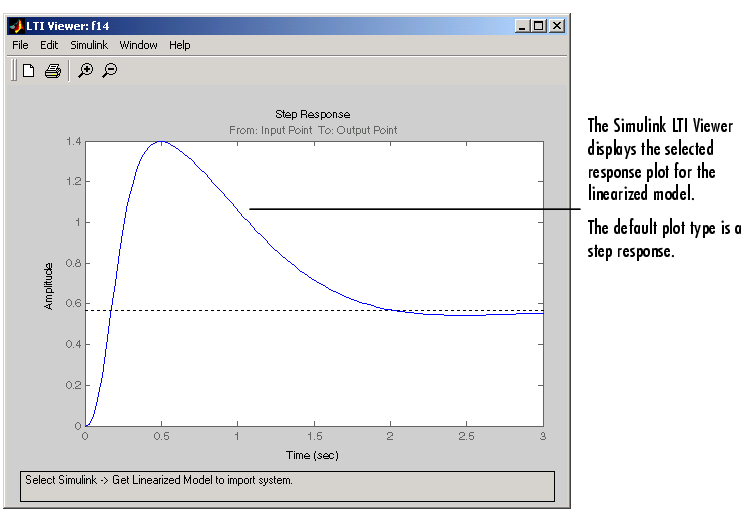Select the Zoom Out magnifier tool
This screenshot has width=747, height=512.
tap(110, 70)
